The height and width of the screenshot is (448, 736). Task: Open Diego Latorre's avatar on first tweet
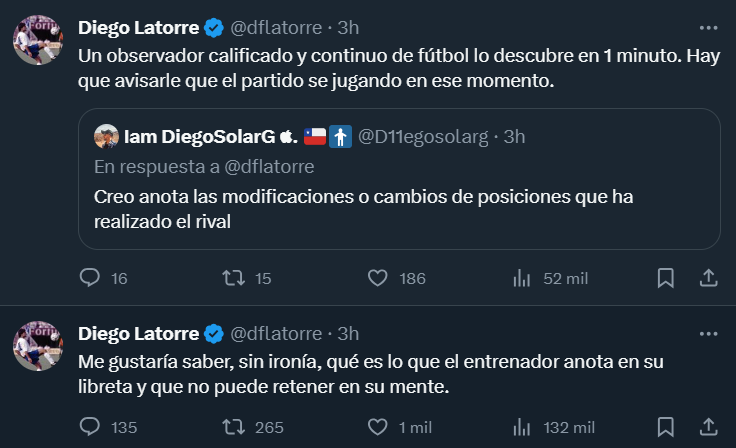point(39,43)
